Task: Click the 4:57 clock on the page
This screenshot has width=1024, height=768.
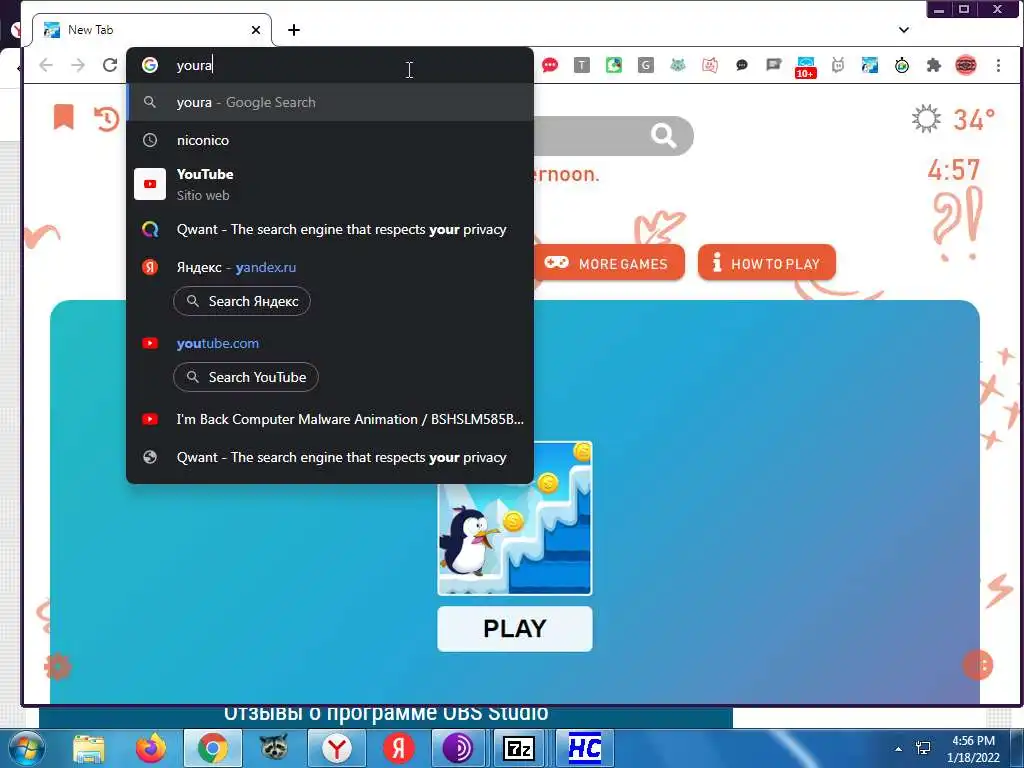Action: click(x=954, y=170)
